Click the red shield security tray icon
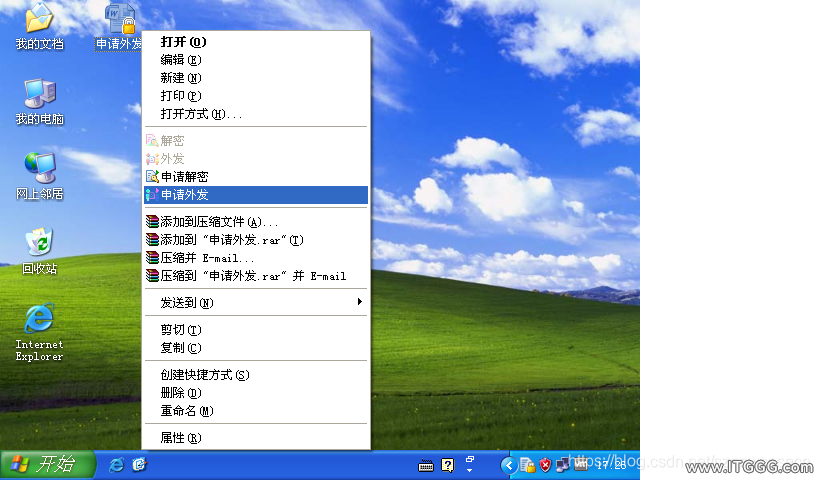This screenshot has height=480, width=819. [x=545, y=465]
